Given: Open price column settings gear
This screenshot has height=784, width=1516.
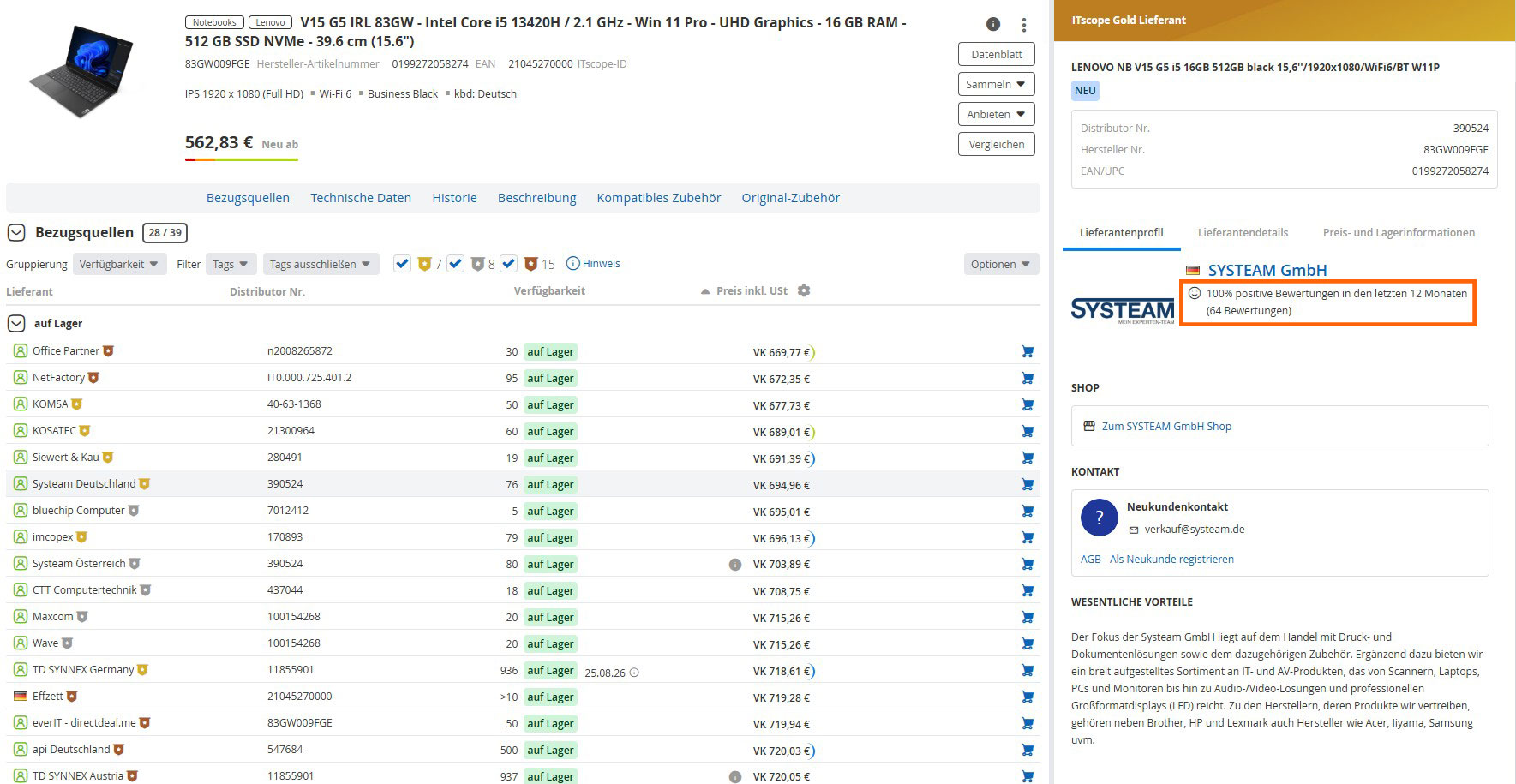Looking at the screenshot, I should (x=803, y=290).
